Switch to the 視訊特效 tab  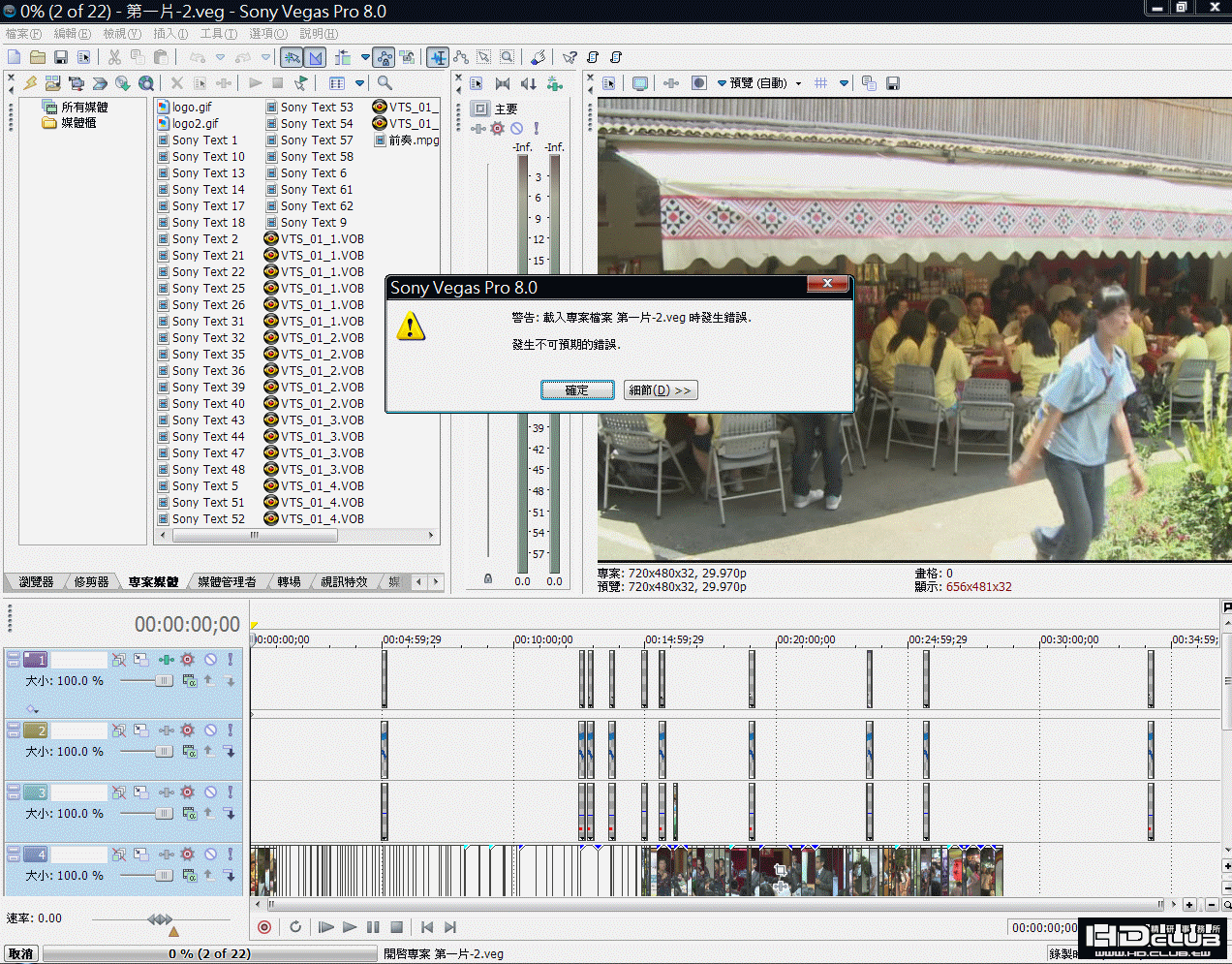(x=344, y=582)
